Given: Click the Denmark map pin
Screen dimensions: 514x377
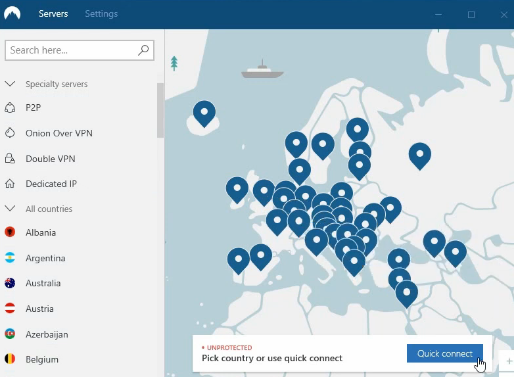Looking at the screenshot, I should (x=299, y=171).
